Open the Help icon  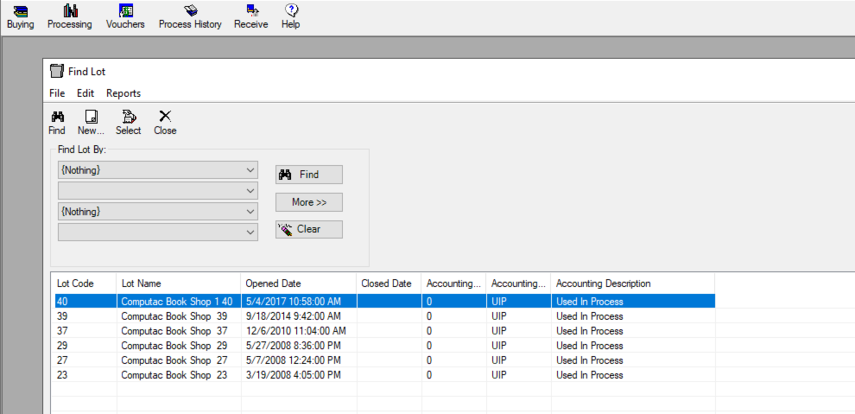[291, 17]
